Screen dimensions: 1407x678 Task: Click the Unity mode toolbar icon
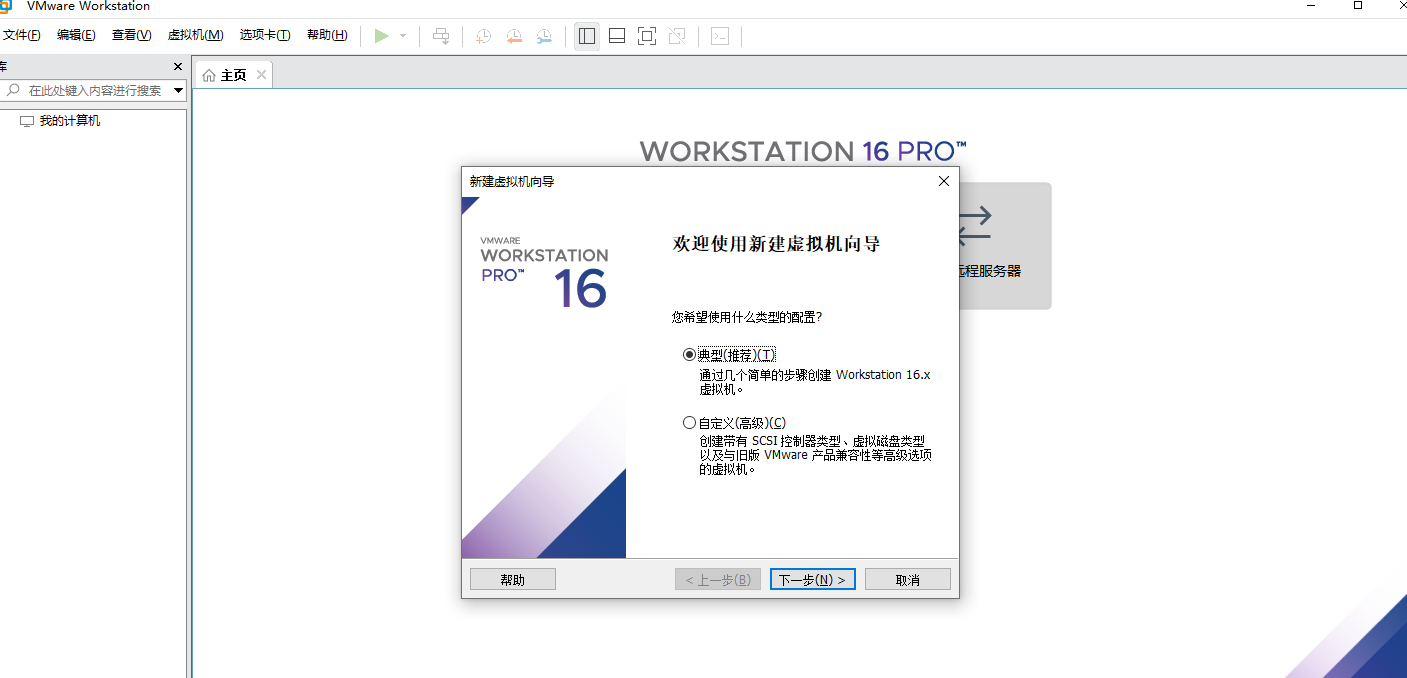(x=677, y=36)
